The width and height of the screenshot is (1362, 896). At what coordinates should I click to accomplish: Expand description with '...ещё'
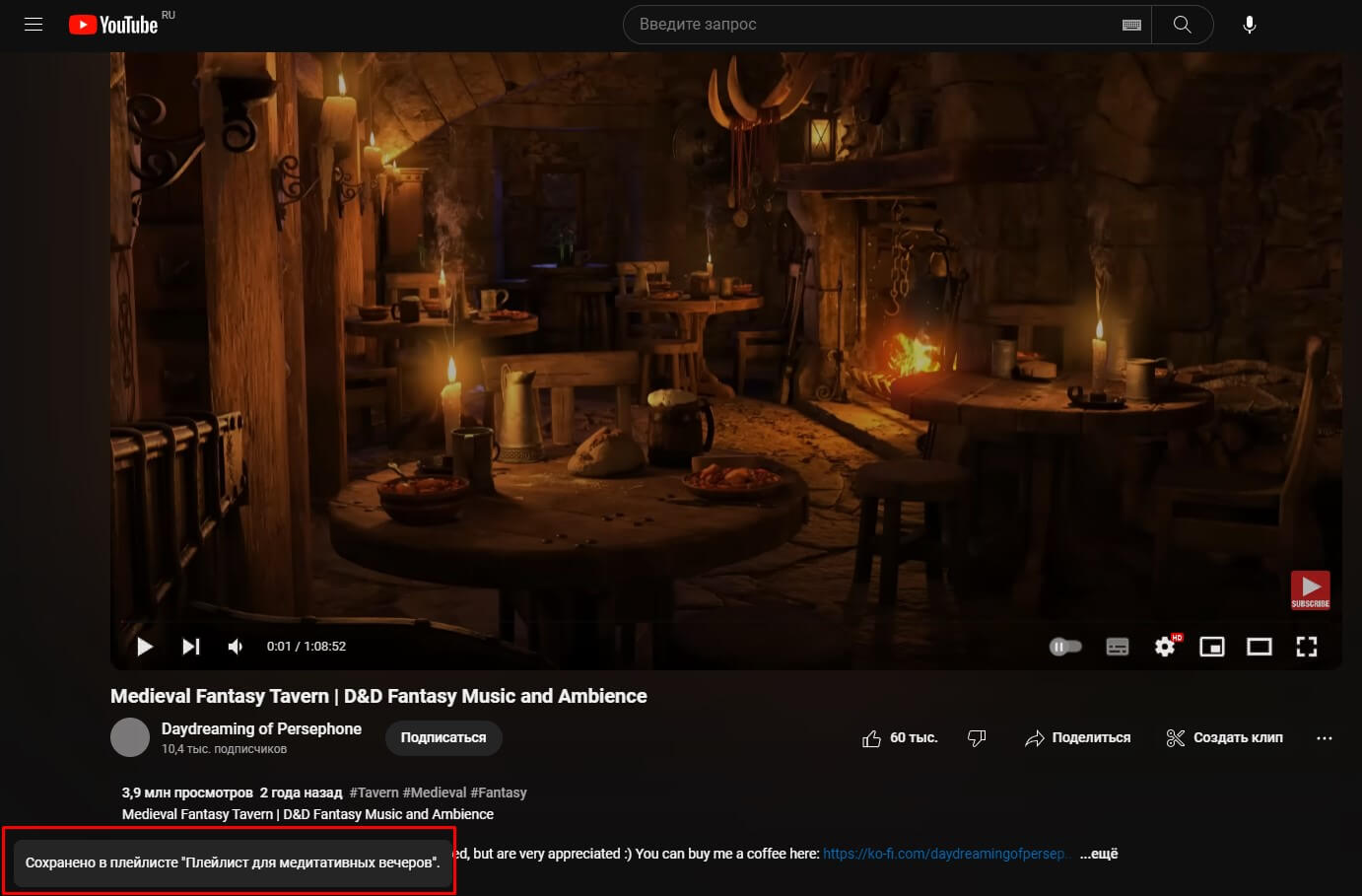point(1099,854)
